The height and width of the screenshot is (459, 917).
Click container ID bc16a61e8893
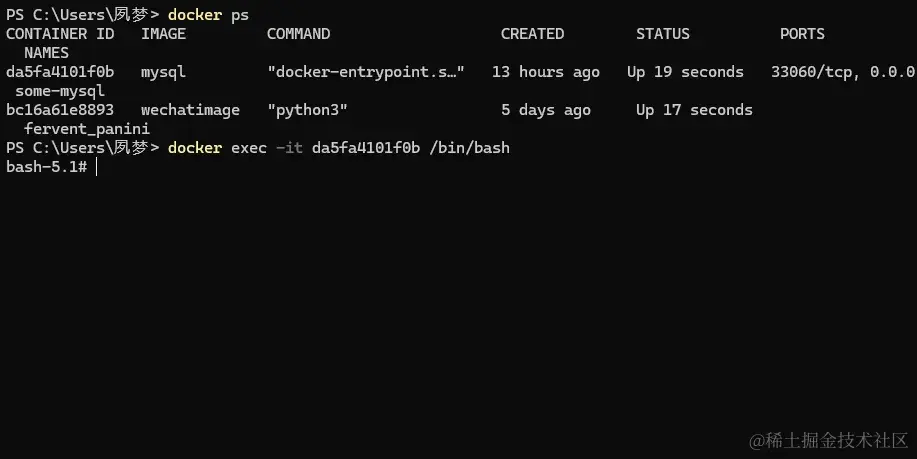(x=60, y=110)
